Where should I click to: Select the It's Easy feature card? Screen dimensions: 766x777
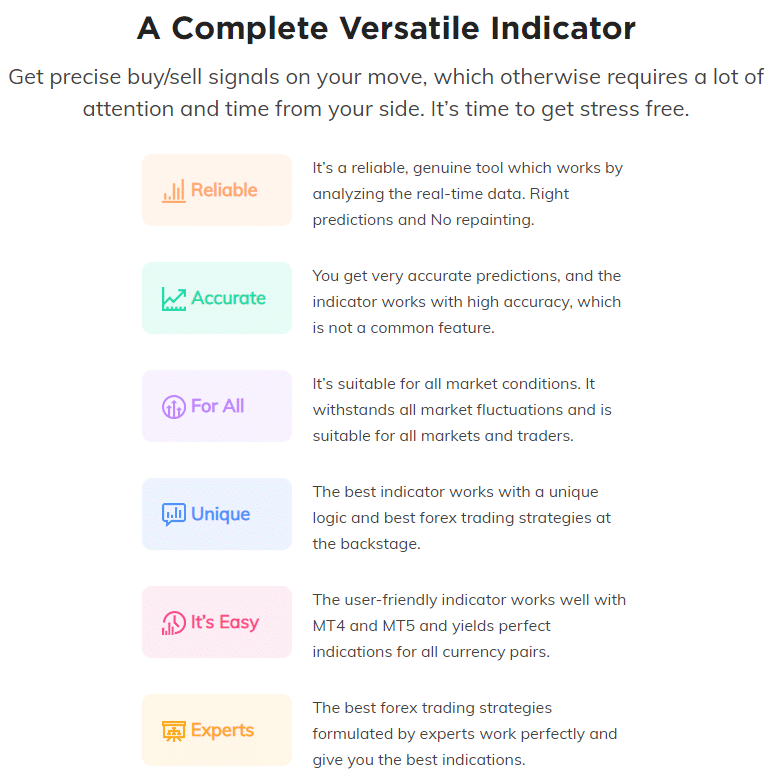tap(217, 622)
